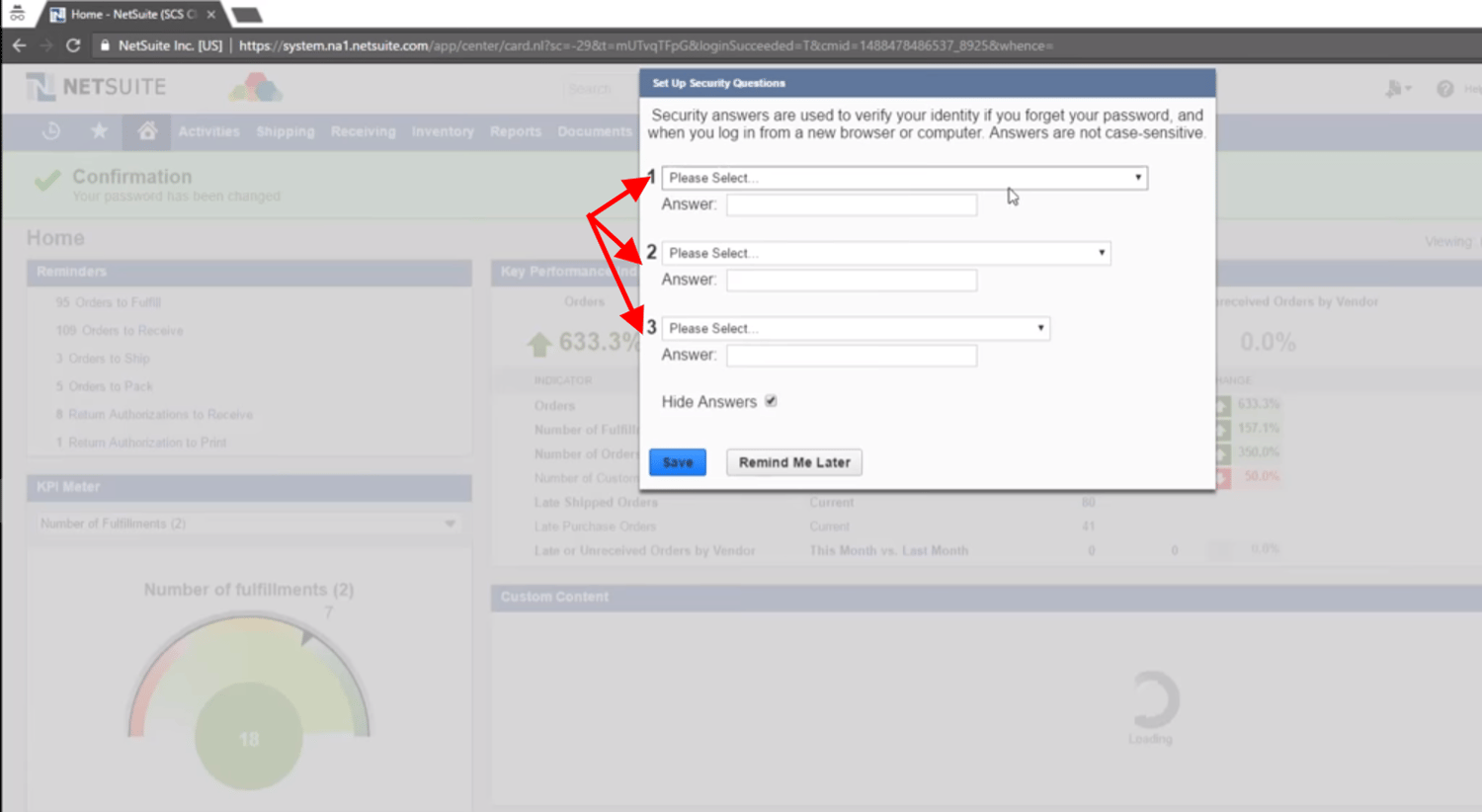The image size is (1482, 812).
Task: Expand the KPI Meter fulfillments dropdown
Action: [247, 524]
